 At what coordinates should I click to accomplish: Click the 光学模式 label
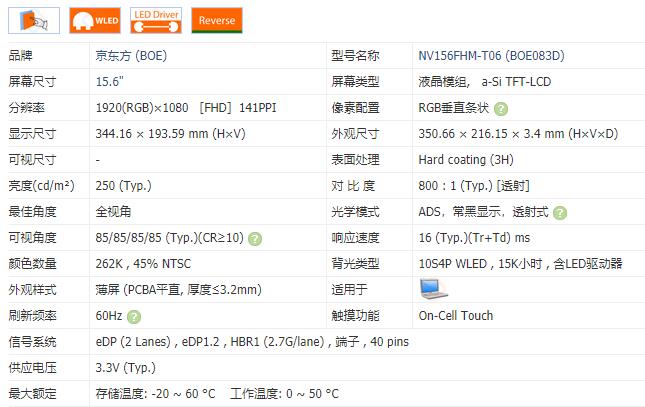click(355, 212)
